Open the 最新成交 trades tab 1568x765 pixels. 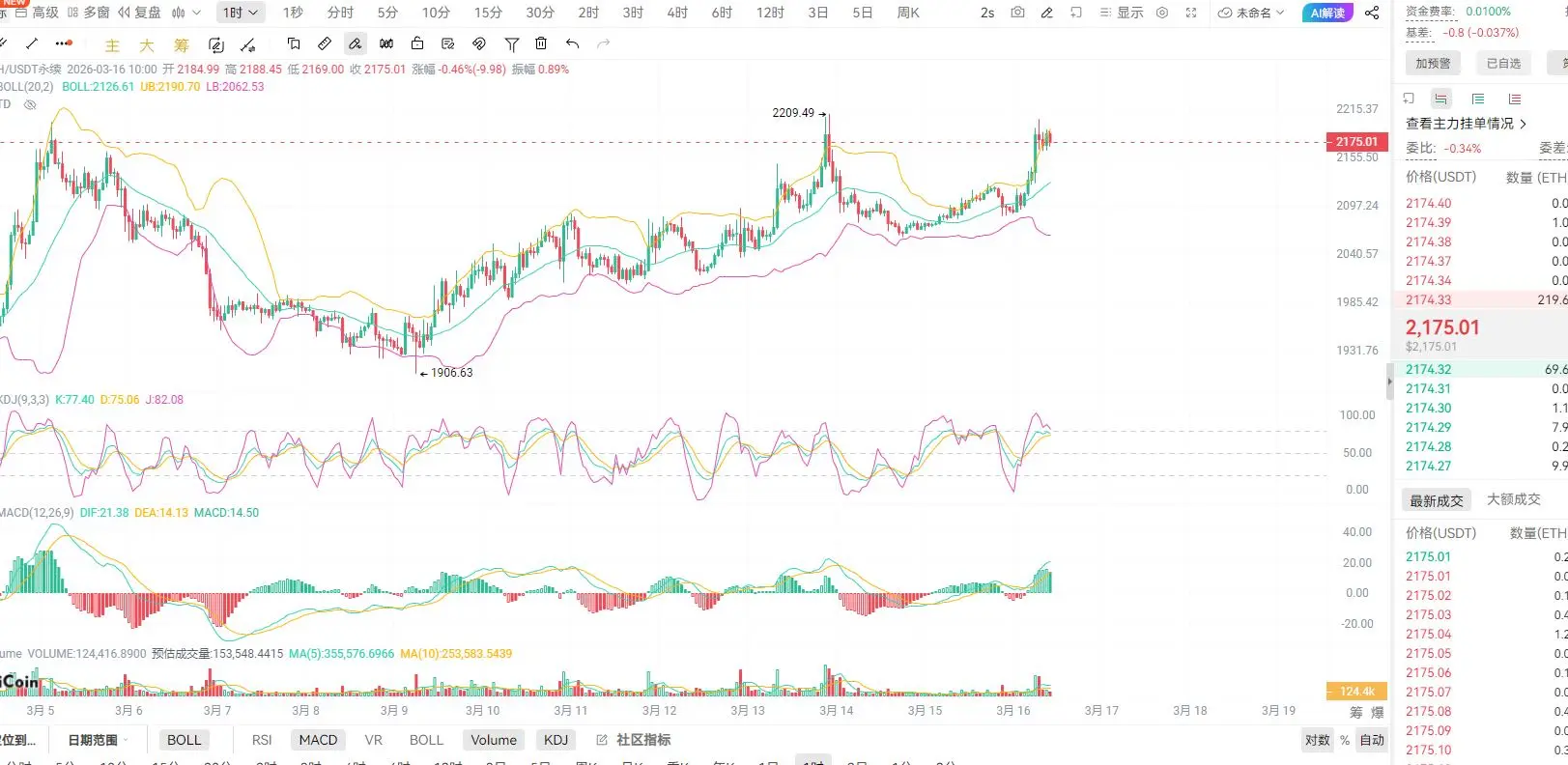pyautogui.click(x=1437, y=500)
